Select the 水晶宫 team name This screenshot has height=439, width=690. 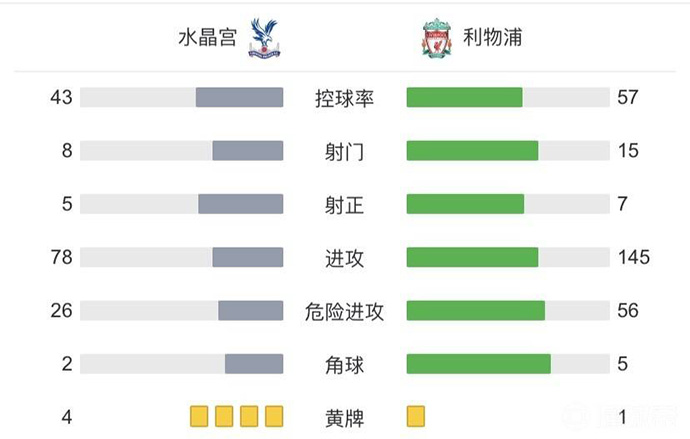click(x=209, y=39)
